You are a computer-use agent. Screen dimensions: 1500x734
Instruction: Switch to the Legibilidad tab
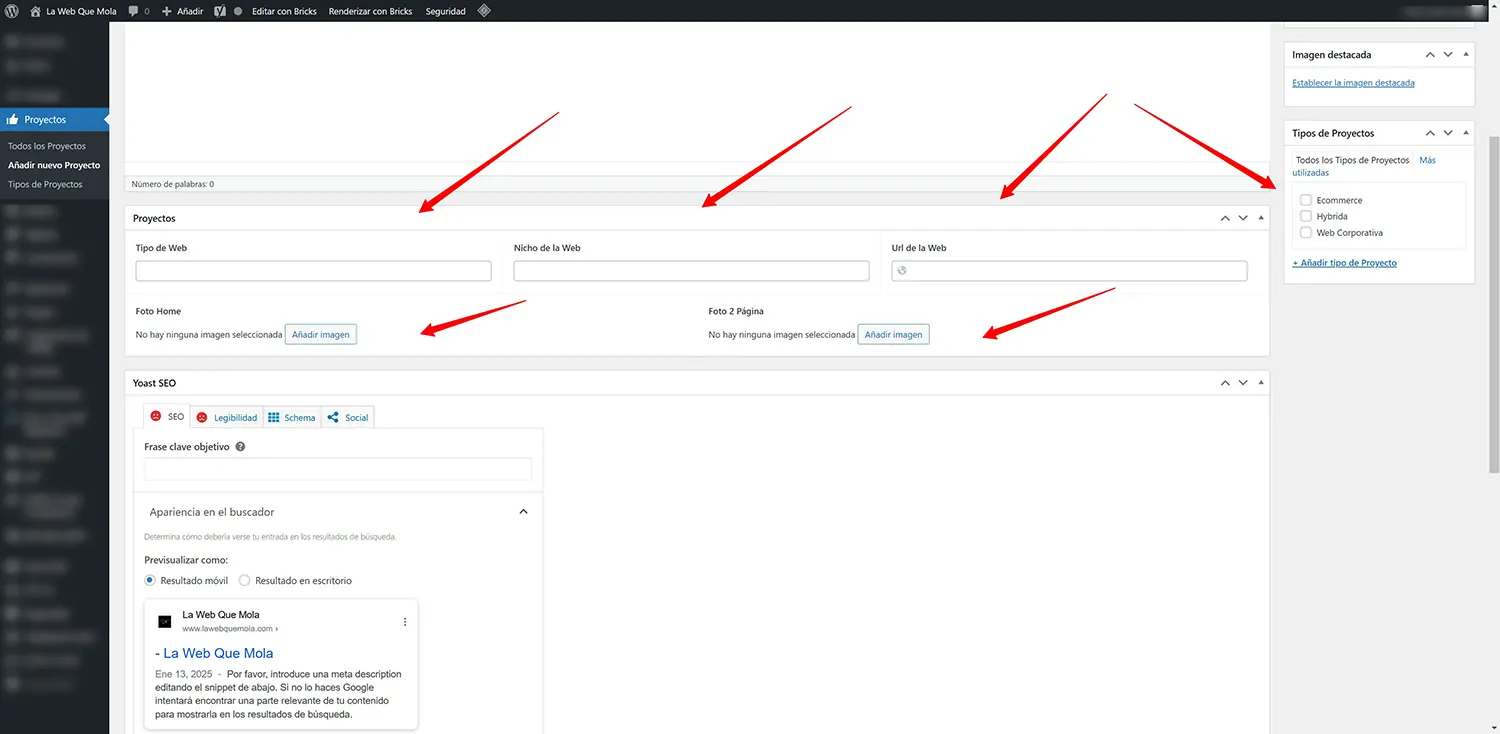[x=227, y=417]
